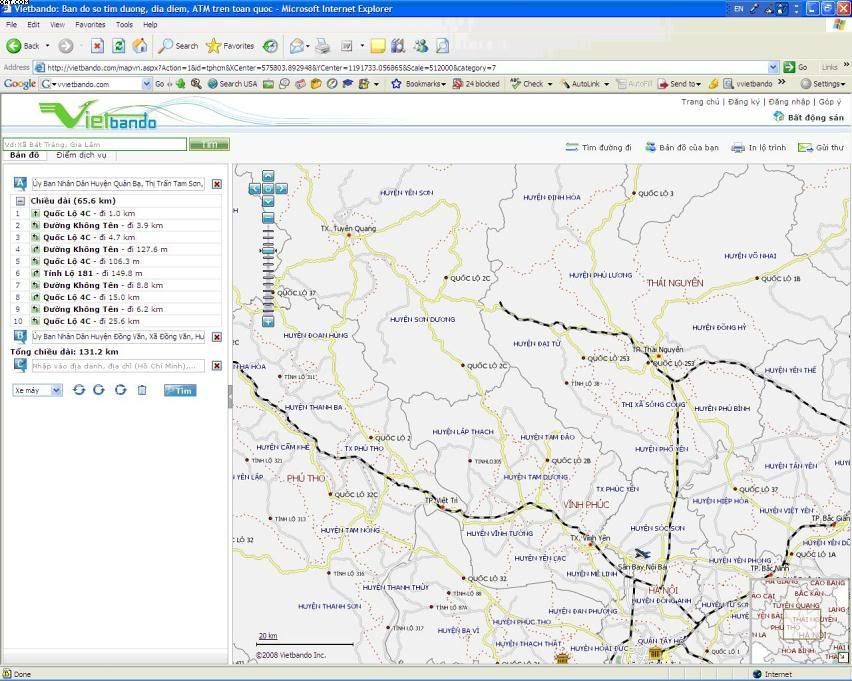Clear the point C address field
The height and width of the screenshot is (681, 852).
tap(217, 366)
